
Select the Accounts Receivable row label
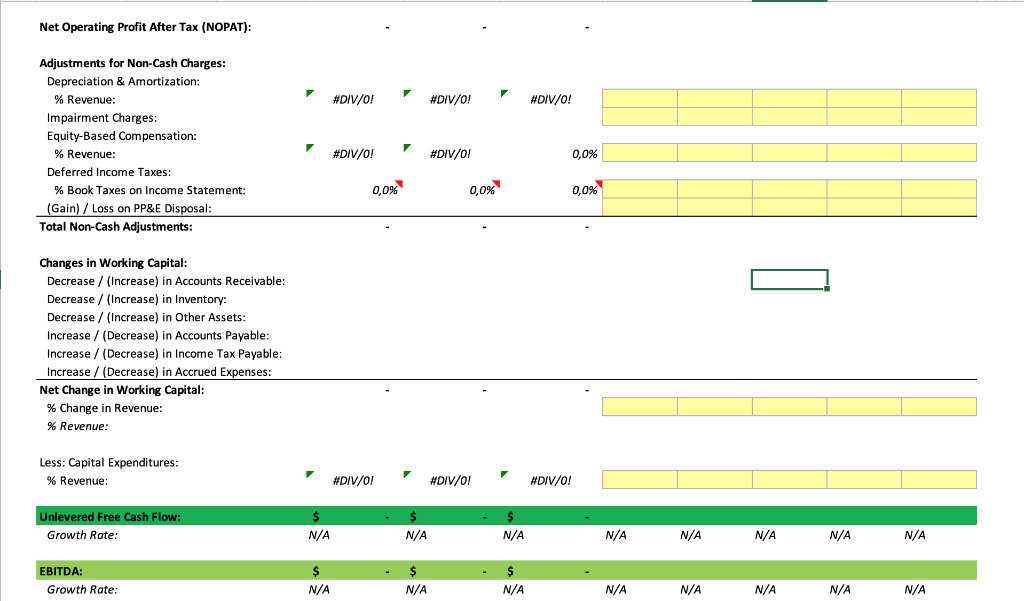click(166, 281)
